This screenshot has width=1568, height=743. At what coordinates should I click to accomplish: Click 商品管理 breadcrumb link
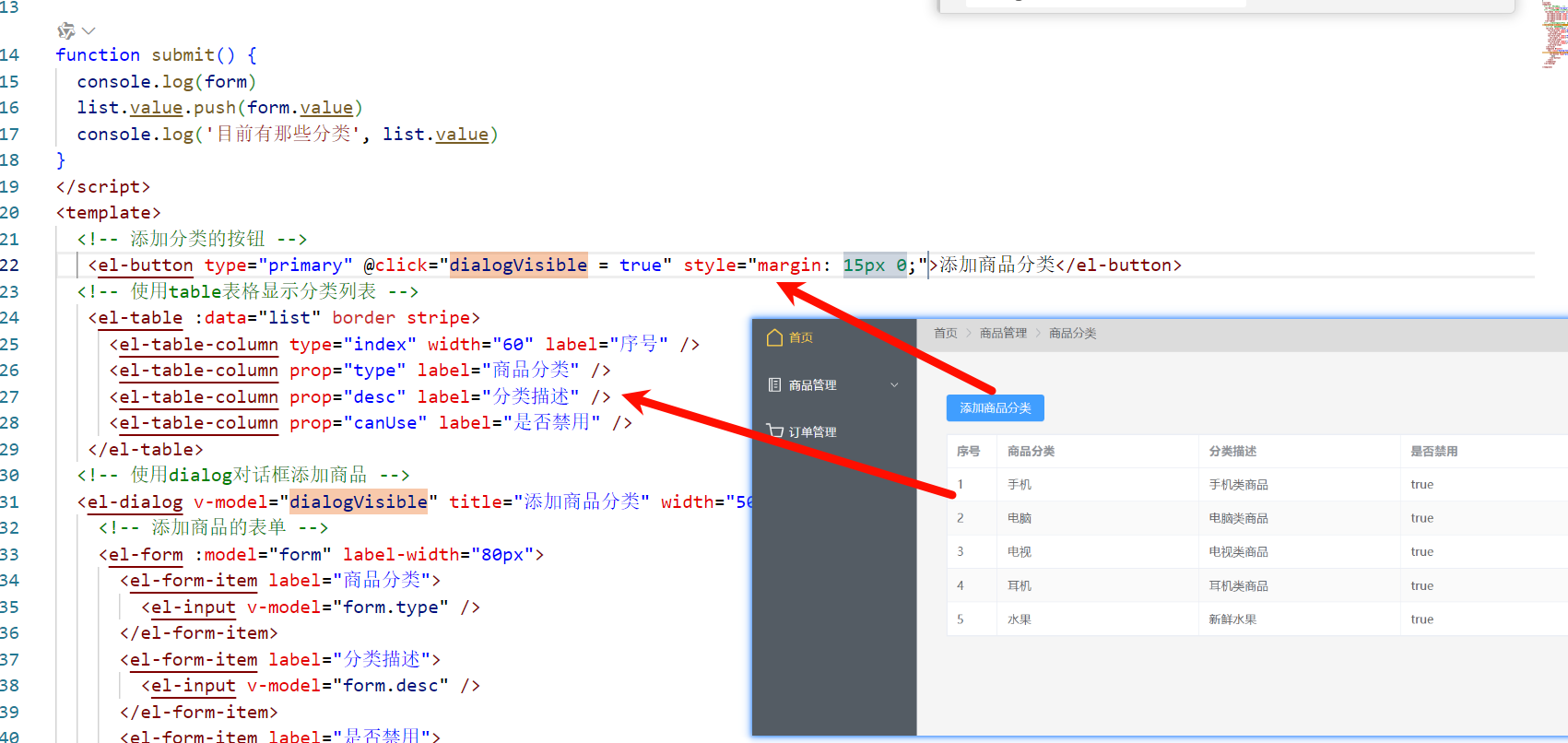coord(1003,333)
